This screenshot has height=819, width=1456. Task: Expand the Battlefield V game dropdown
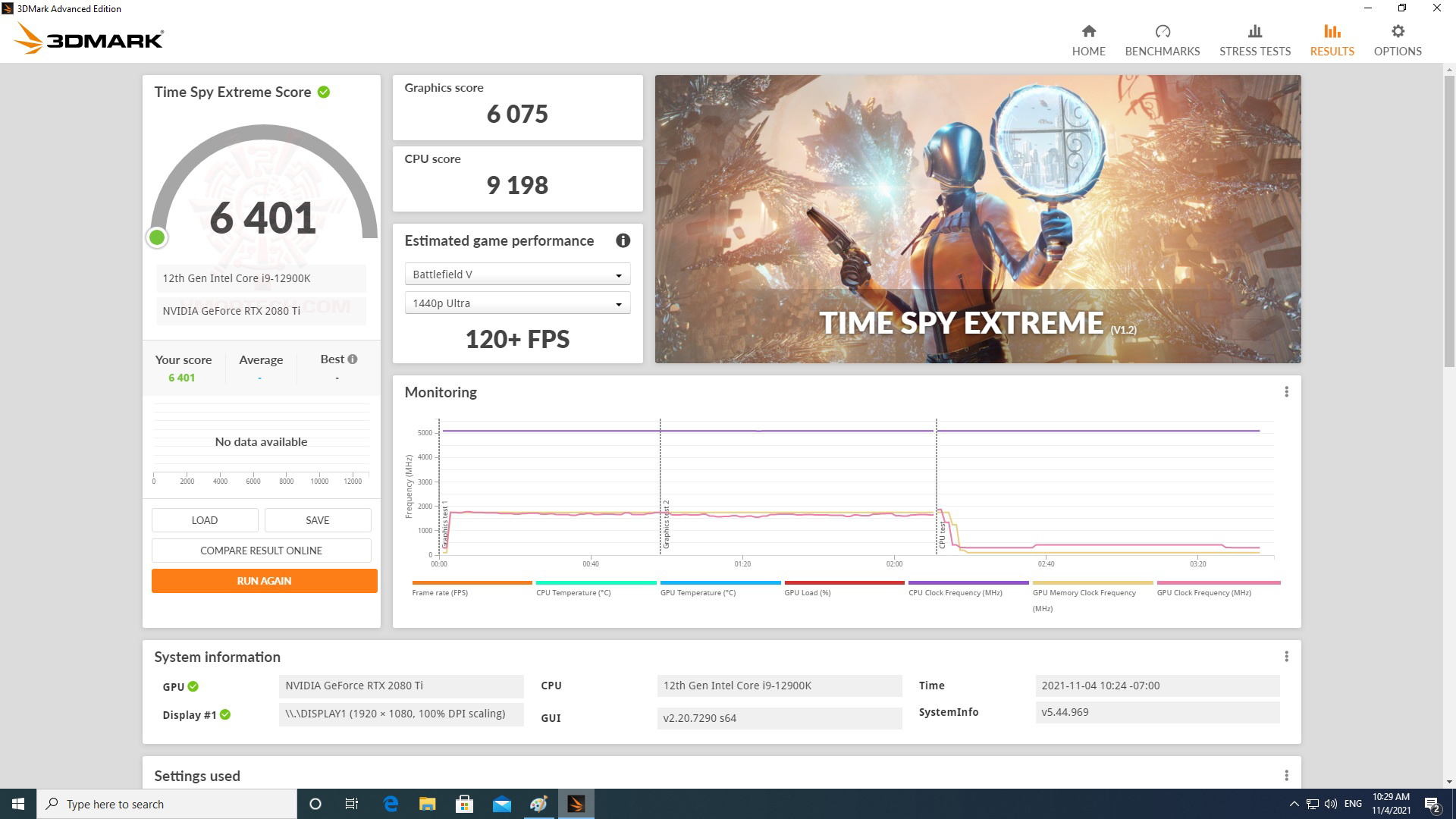(x=517, y=275)
